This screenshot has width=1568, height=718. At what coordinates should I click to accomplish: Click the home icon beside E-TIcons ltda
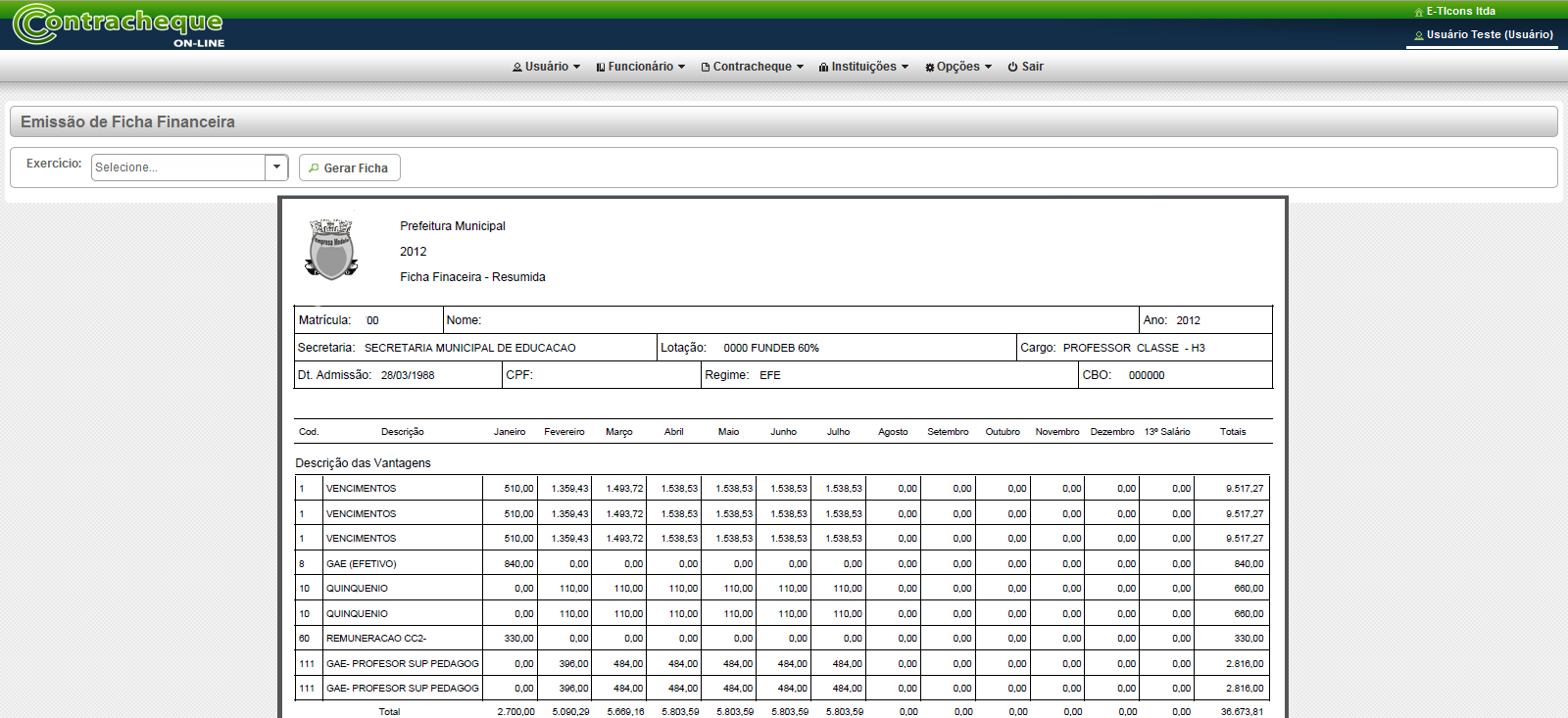coord(1418,12)
